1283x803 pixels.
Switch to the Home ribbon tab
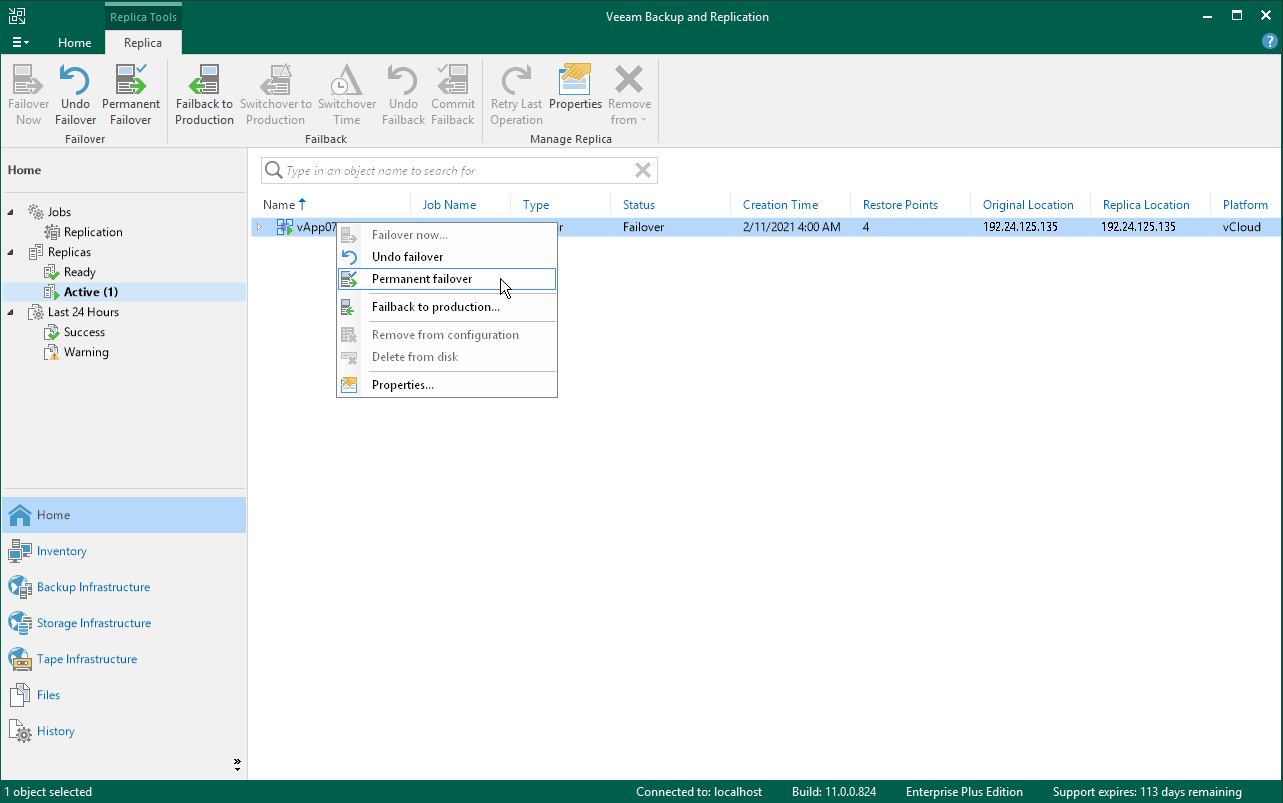(74, 43)
